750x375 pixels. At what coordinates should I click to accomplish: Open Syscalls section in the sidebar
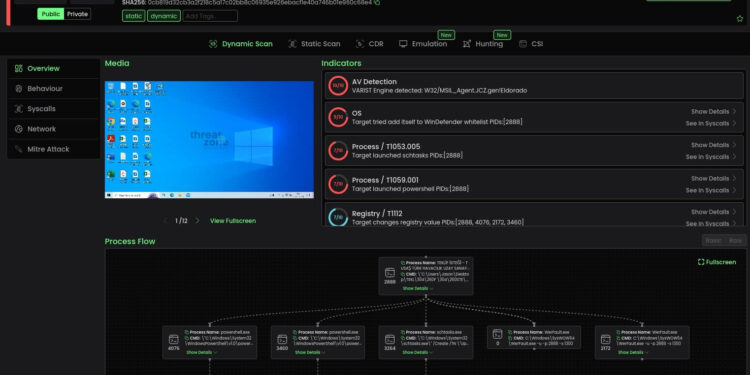[54, 109]
